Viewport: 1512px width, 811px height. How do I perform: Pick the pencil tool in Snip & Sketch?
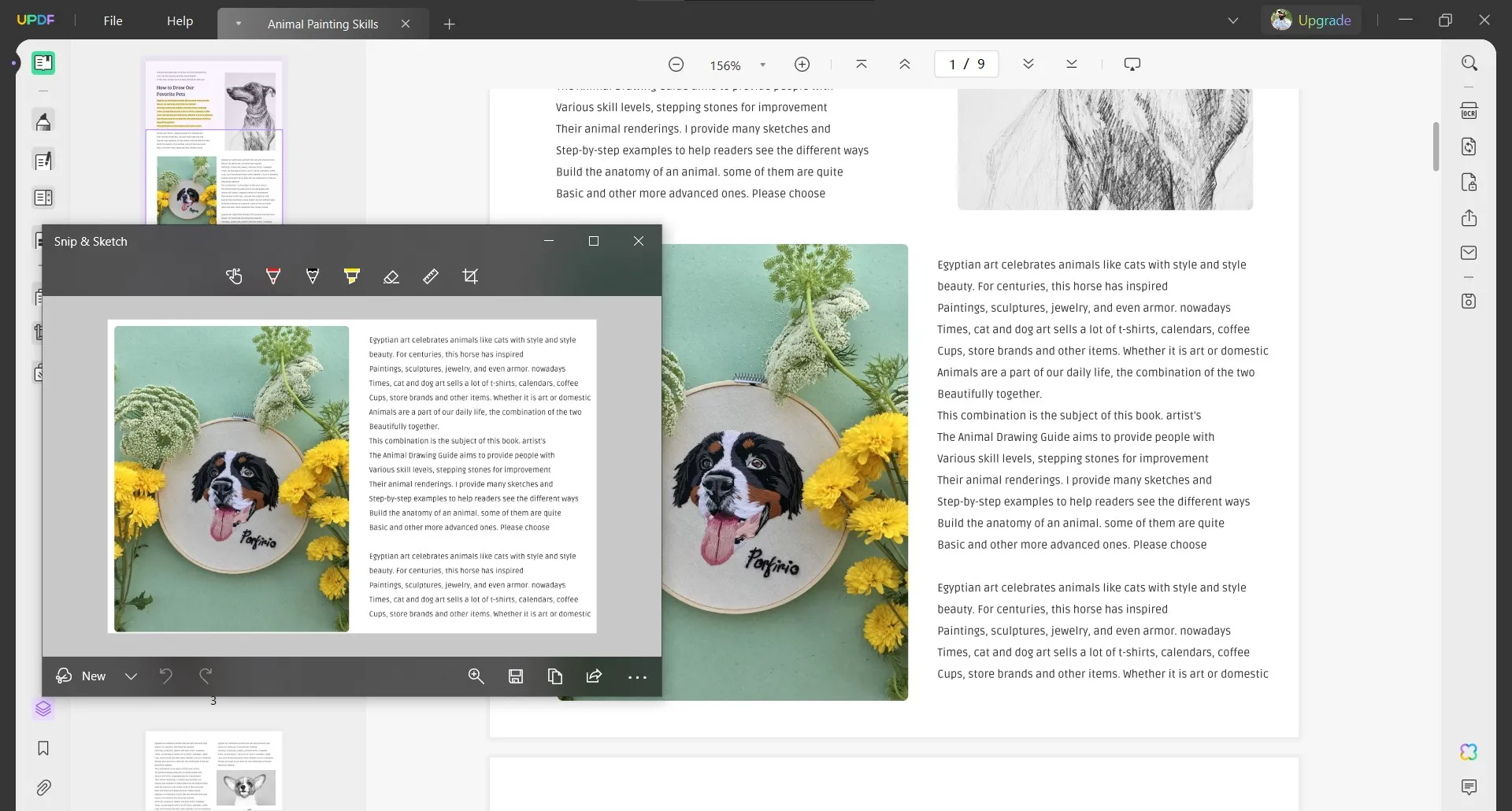pos(313,276)
